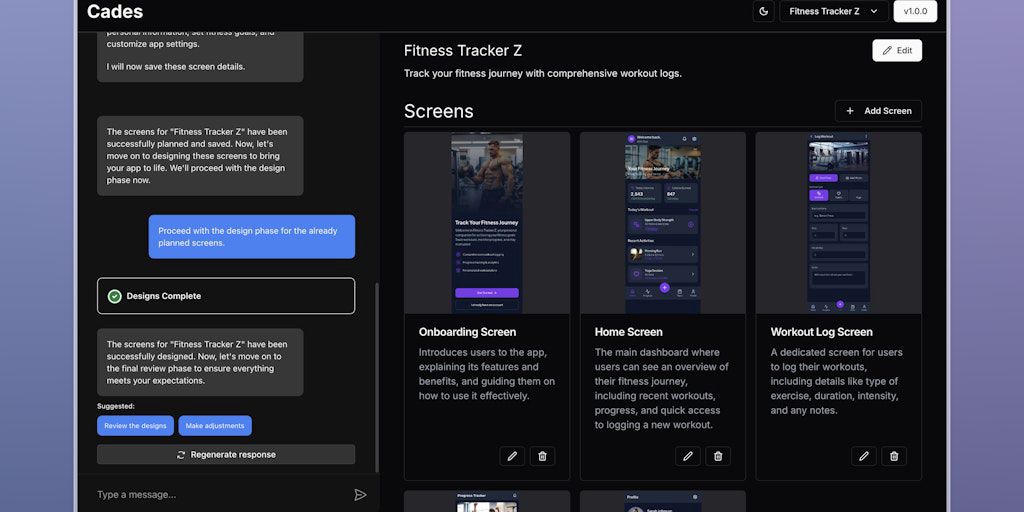Open Workout Log Screen thumbnail preview
The image size is (1024, 512).
point(839,223)
